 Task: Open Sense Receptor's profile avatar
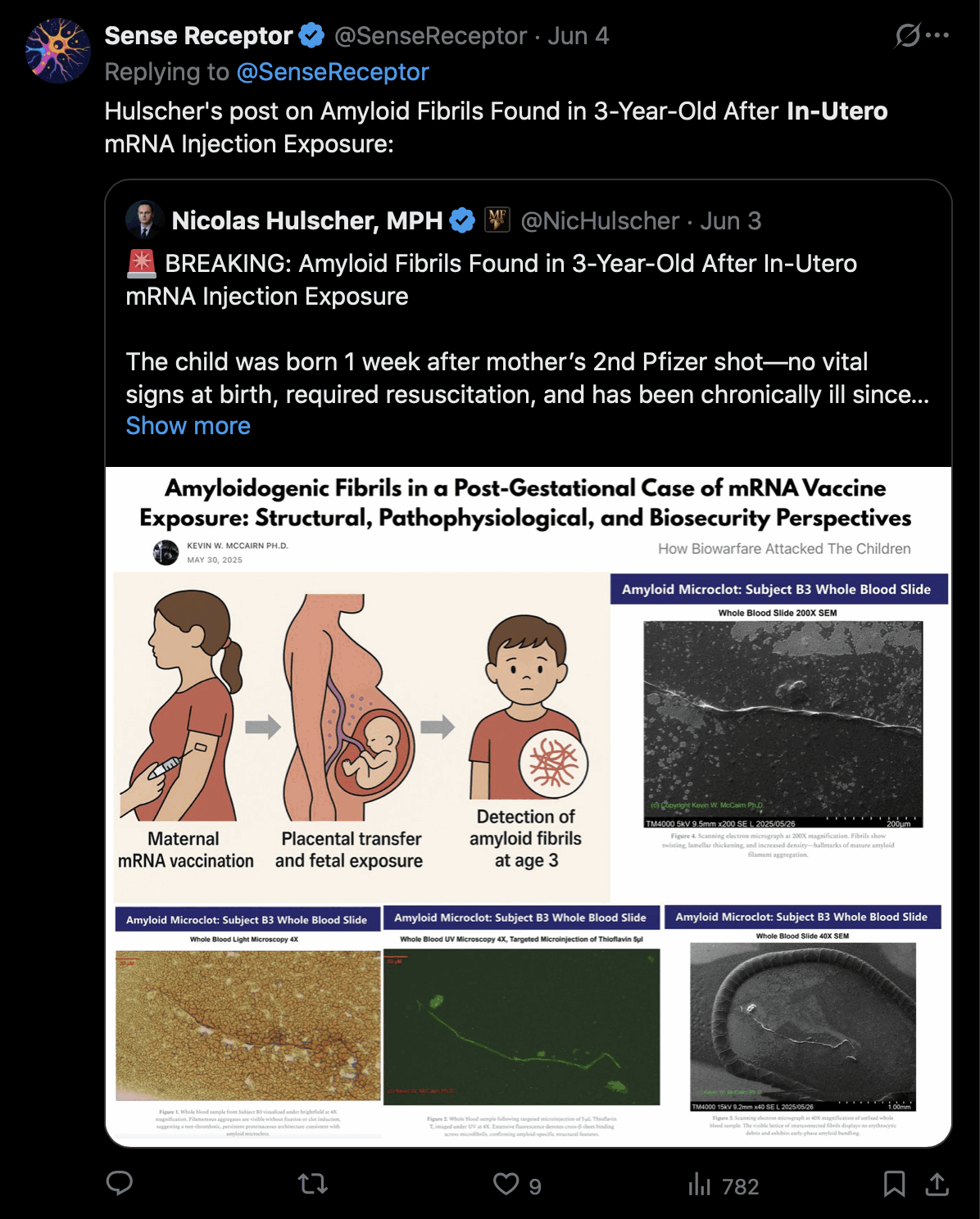point(58,51)
